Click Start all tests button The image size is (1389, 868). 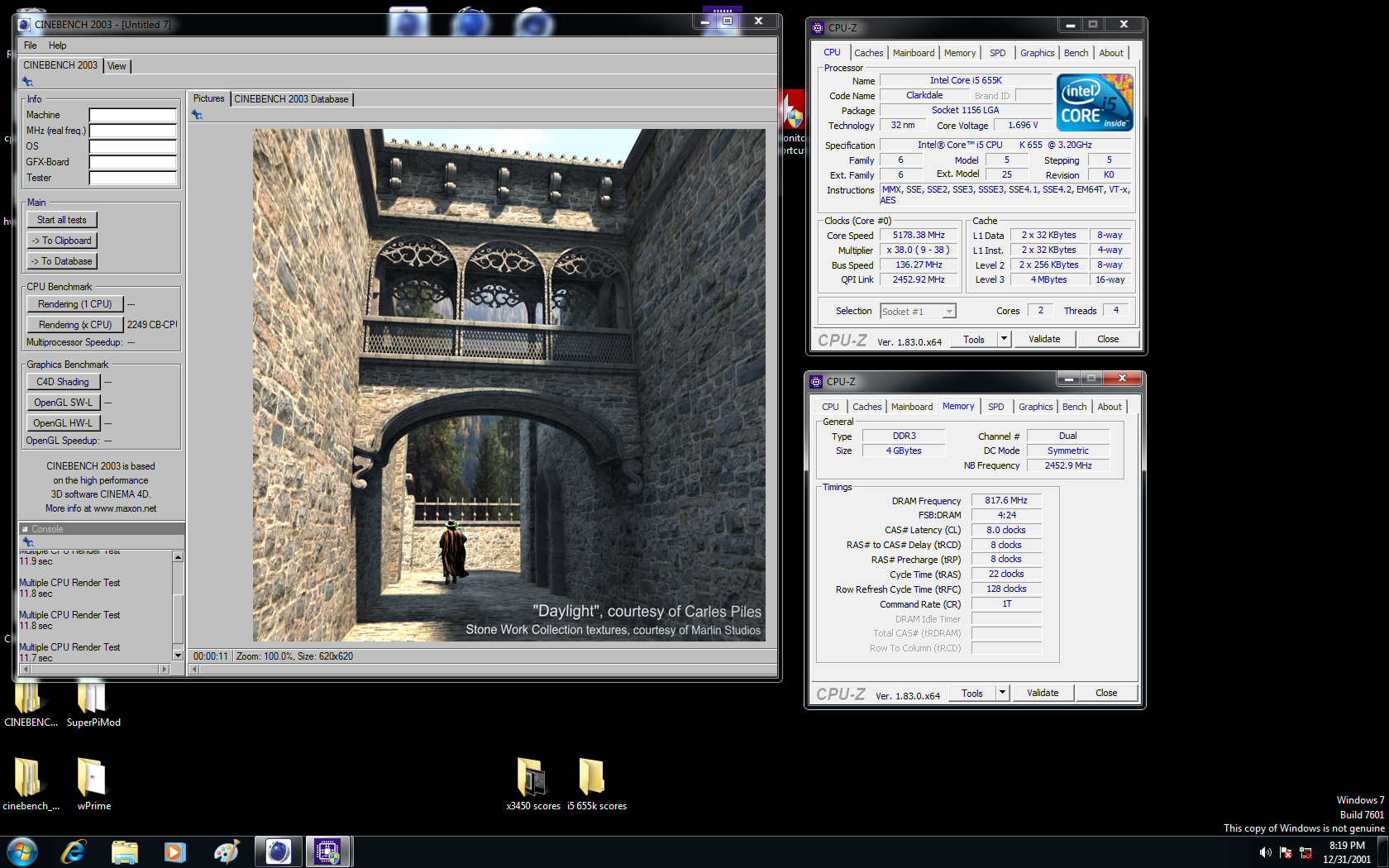62,220
